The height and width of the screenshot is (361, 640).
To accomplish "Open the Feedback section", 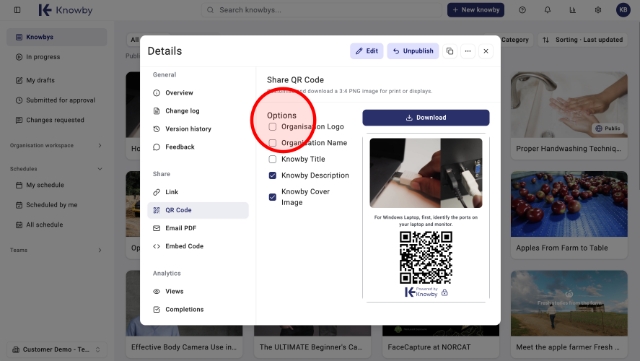I will coord(198,147).
